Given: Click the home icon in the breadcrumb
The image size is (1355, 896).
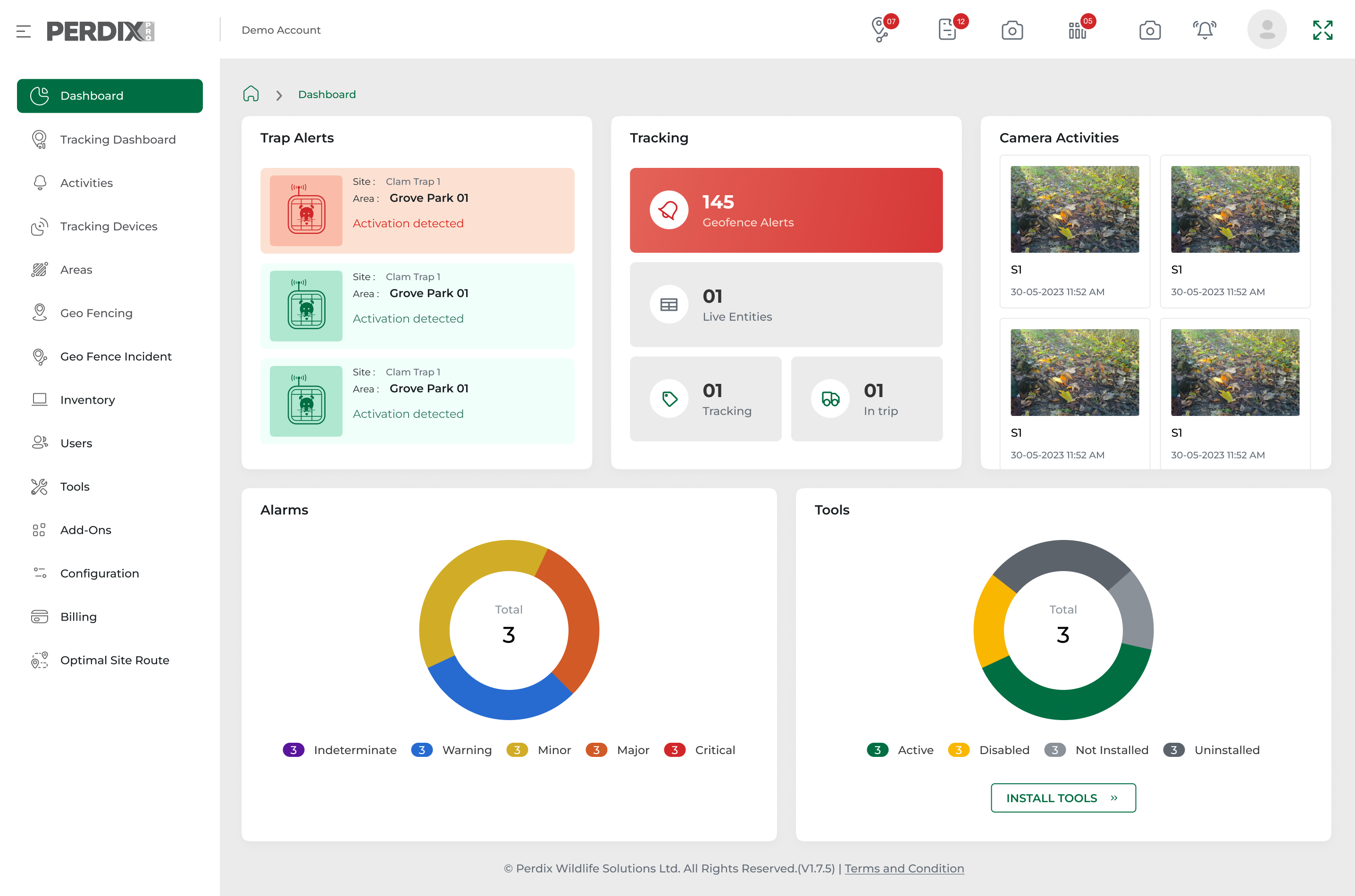Looking at the screenshot, I should coord(250,94).
